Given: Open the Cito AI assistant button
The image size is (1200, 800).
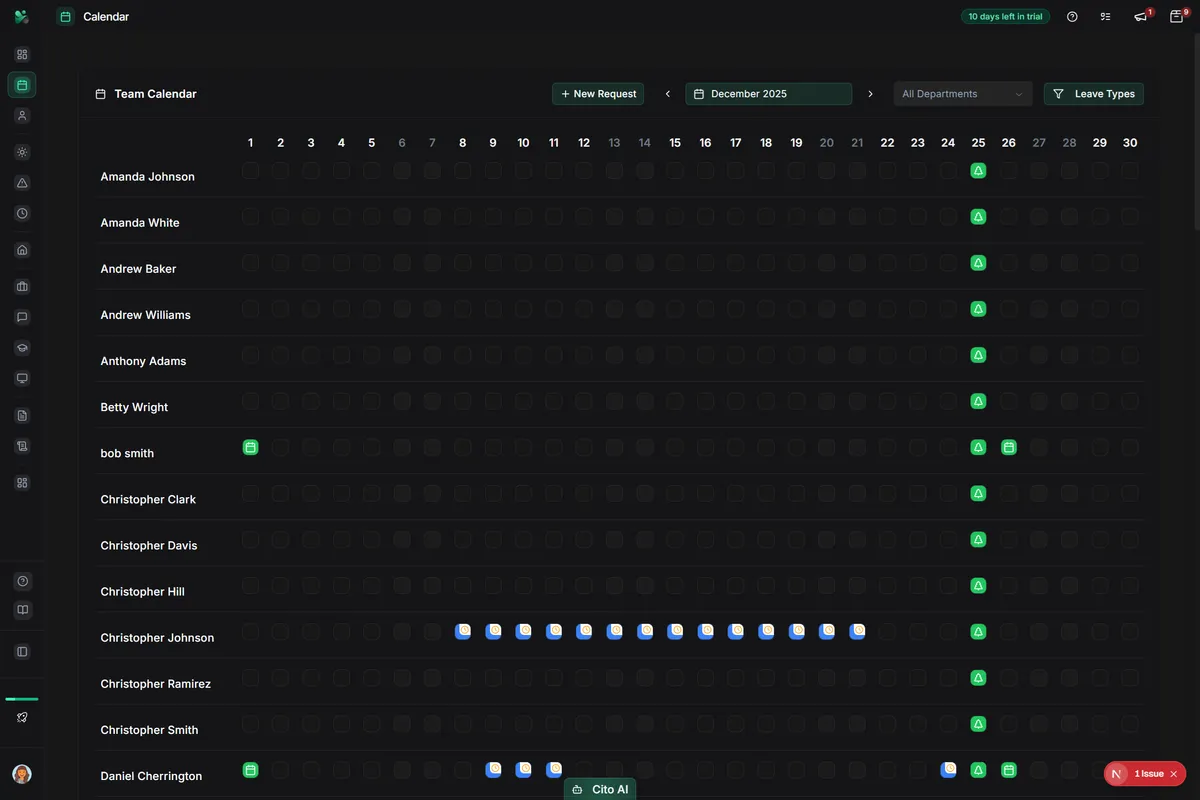Looking at the screenshot, I should click(x=600, y=789).
